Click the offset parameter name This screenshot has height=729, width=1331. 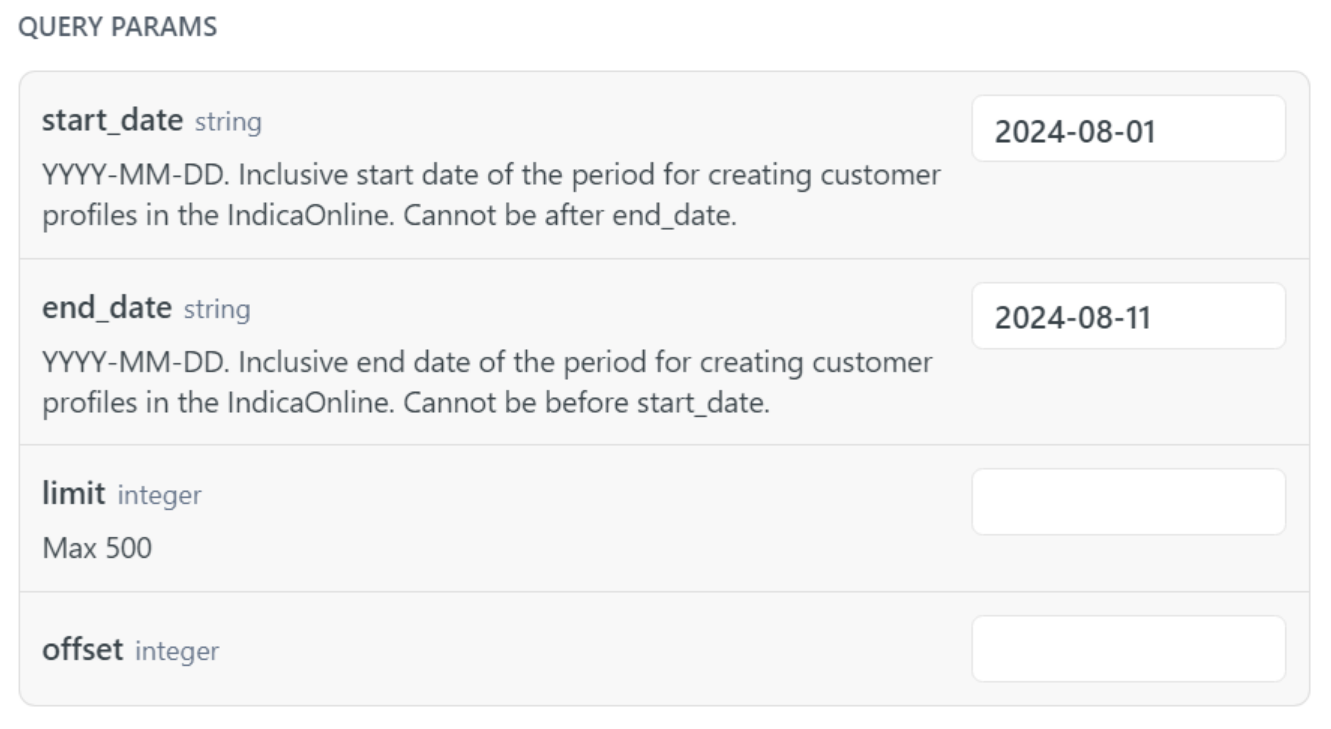[82, 651]
